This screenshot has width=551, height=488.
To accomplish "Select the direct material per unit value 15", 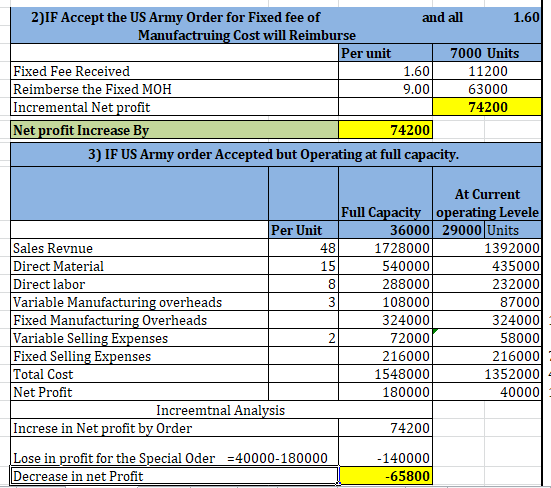I will 303,266.
